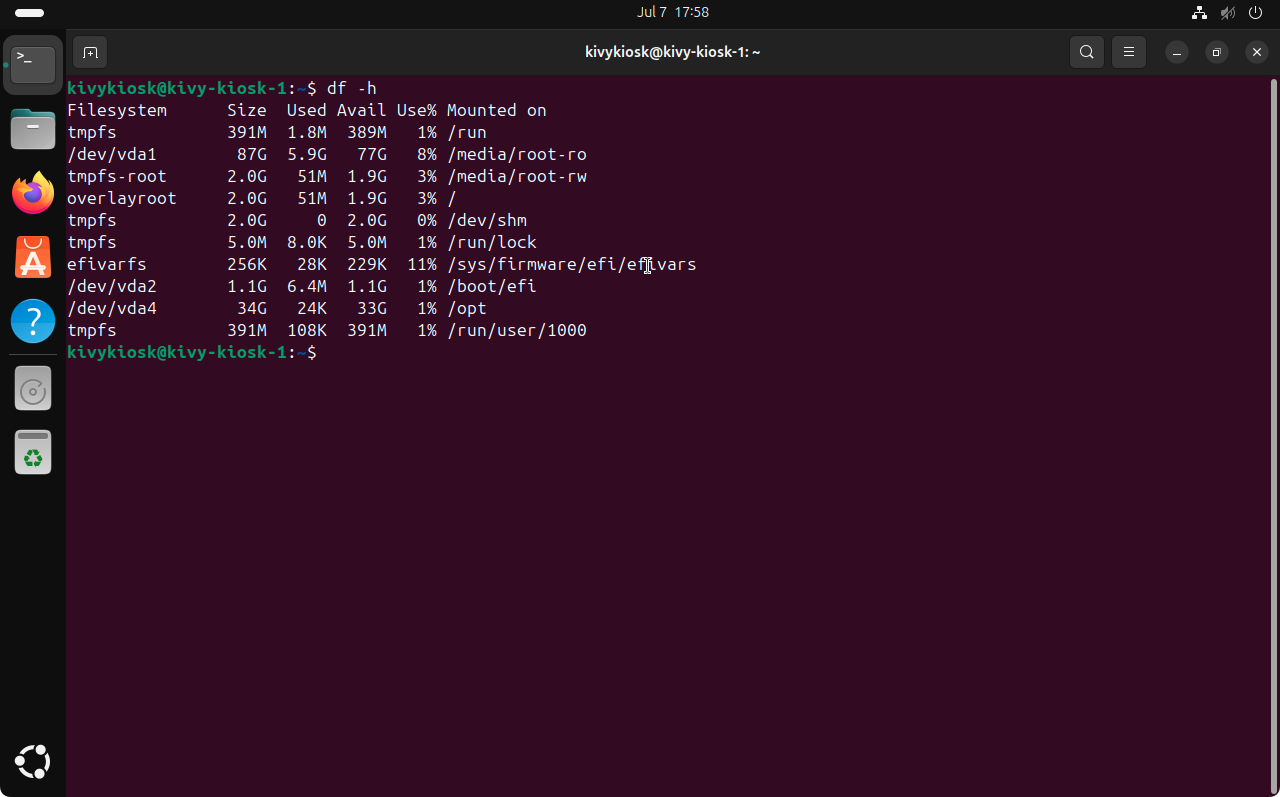Open the terminal hamburger menu
Viewport: 1280px width, 797px height.
[1129, 52]
